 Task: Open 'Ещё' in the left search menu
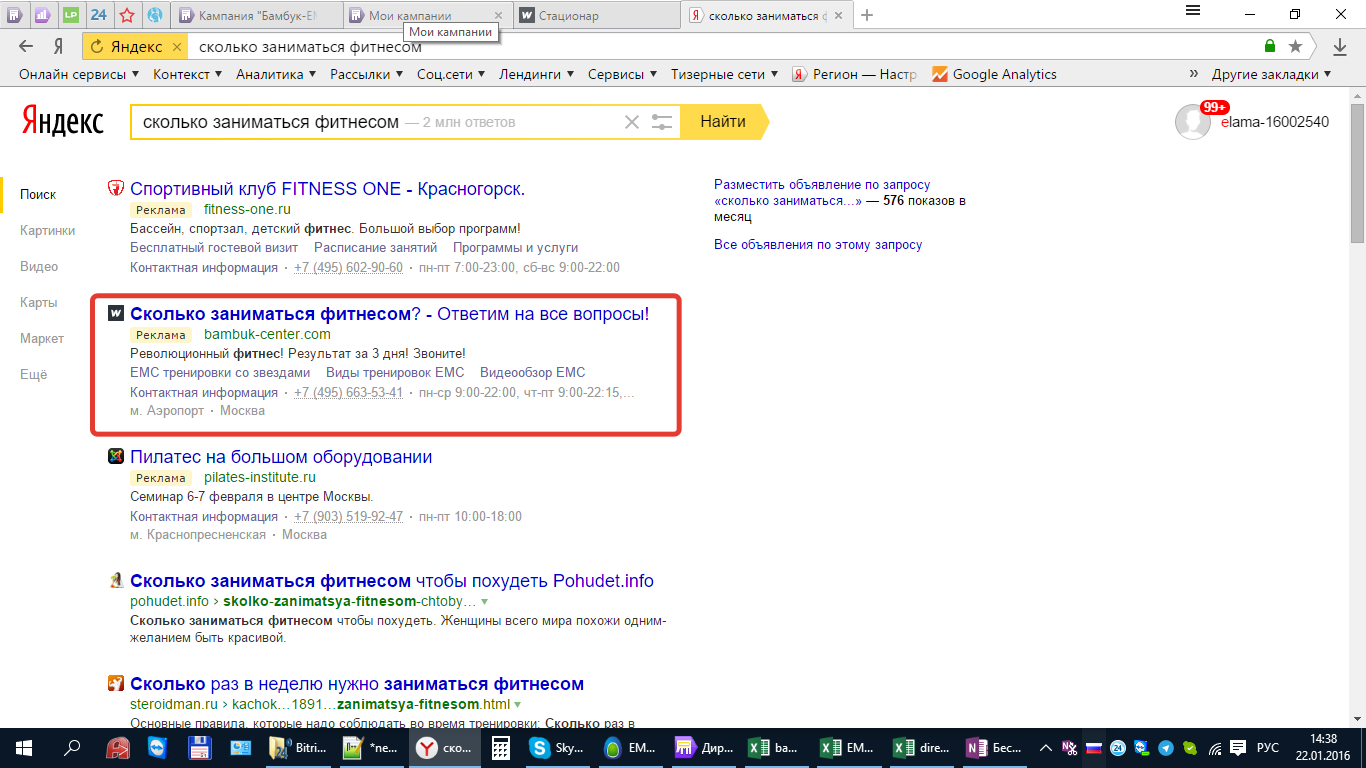click(34, 374)
